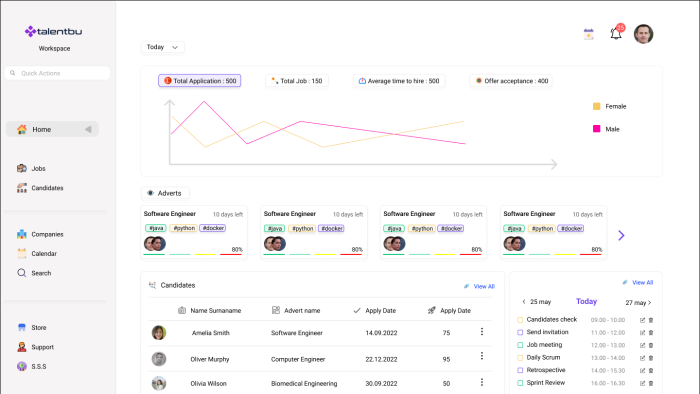Viewport: 700px width, 394px height.
Task: Click Today heading in the schedule panel
Action: [586, 302]
